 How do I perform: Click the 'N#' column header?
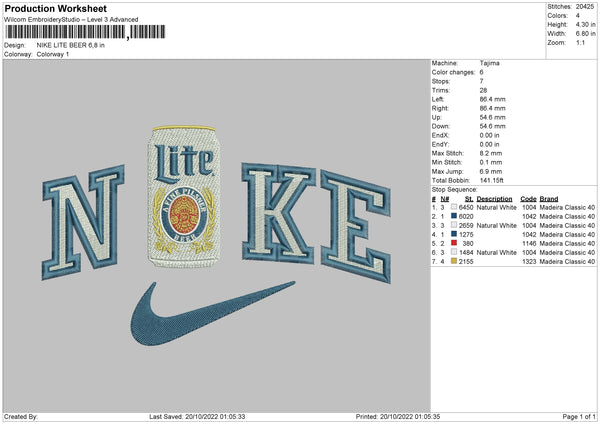[445, 199]
